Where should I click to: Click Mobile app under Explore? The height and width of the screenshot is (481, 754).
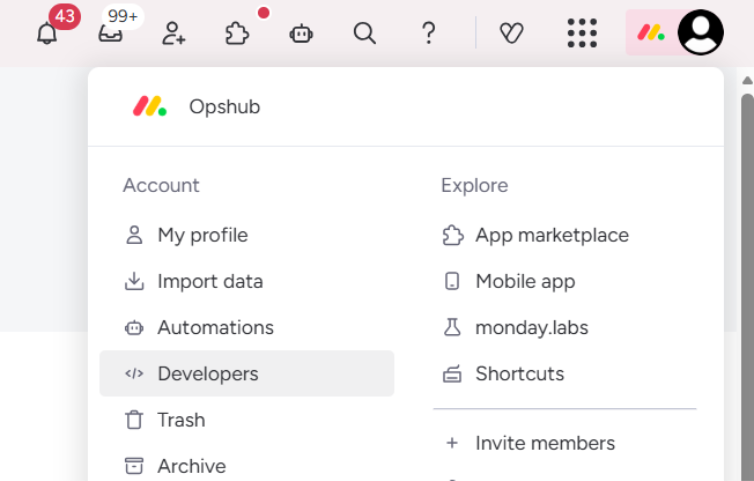(525, 281)
